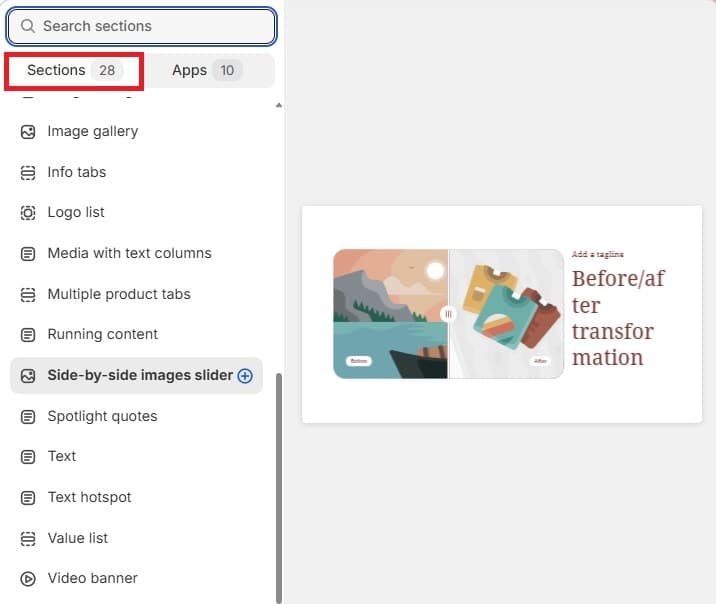Click the Media with text columns icon

[x=28, y=253]
